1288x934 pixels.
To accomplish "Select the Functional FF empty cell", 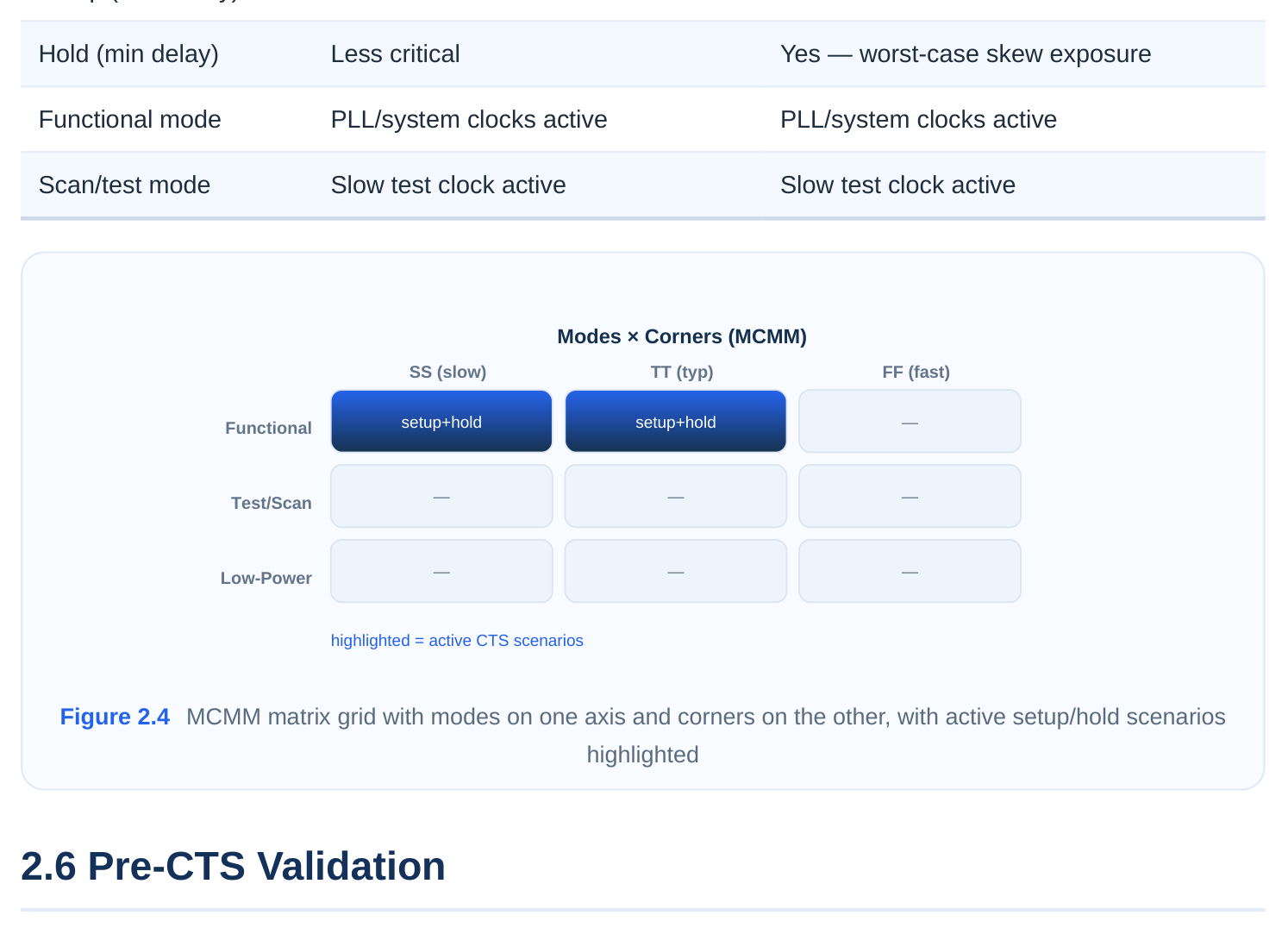I will coord(910,422).
